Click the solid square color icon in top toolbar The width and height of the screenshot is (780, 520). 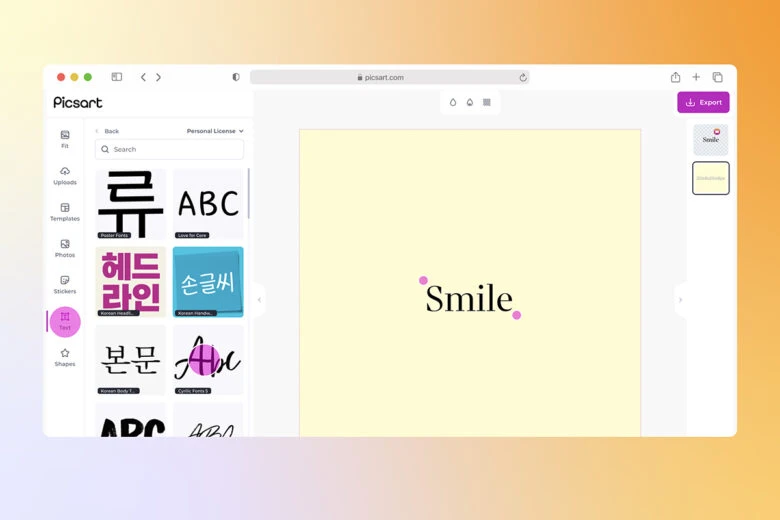pyautogui.click(x=486, y=102)
